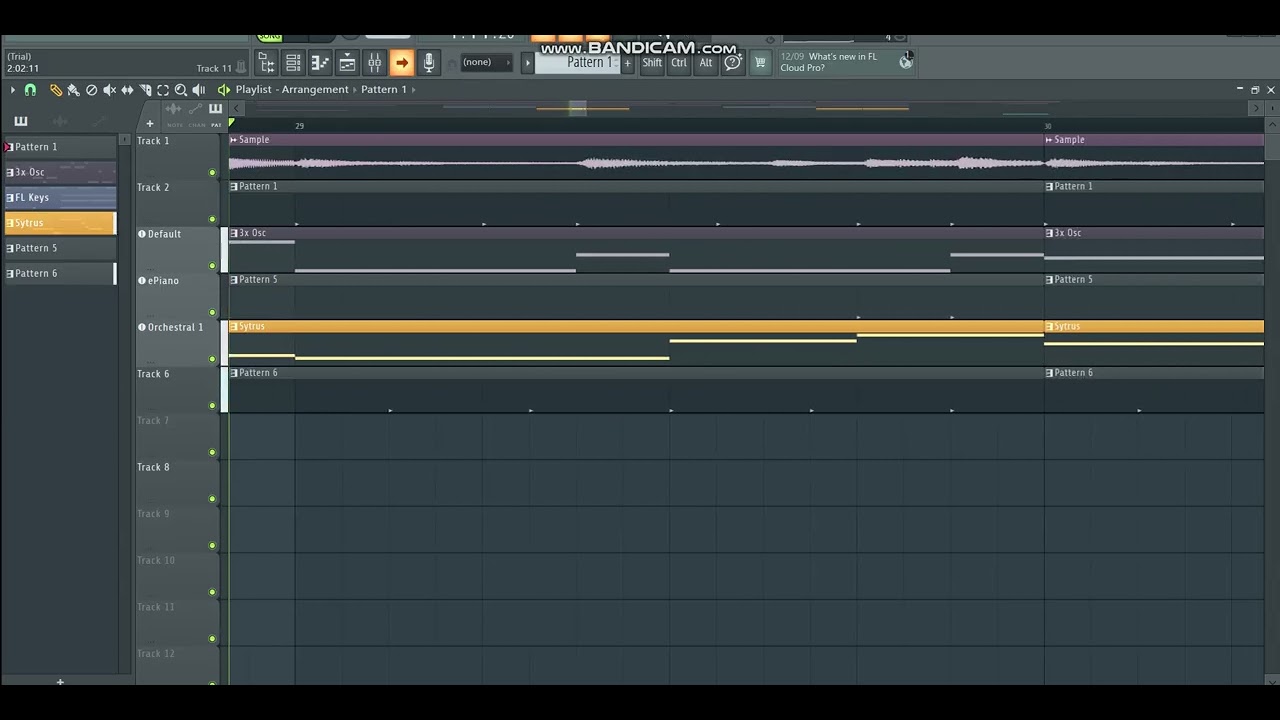Select FL Keys in the picker list
Viewport: 1280px width, 720px height.
pos(60,198)
